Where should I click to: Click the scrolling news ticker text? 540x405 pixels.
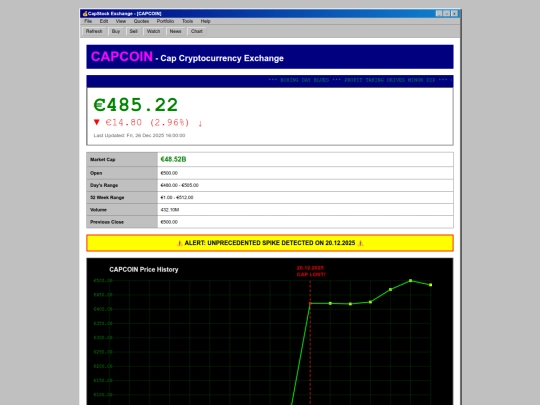pyautogui.click(x=360, y=80)
